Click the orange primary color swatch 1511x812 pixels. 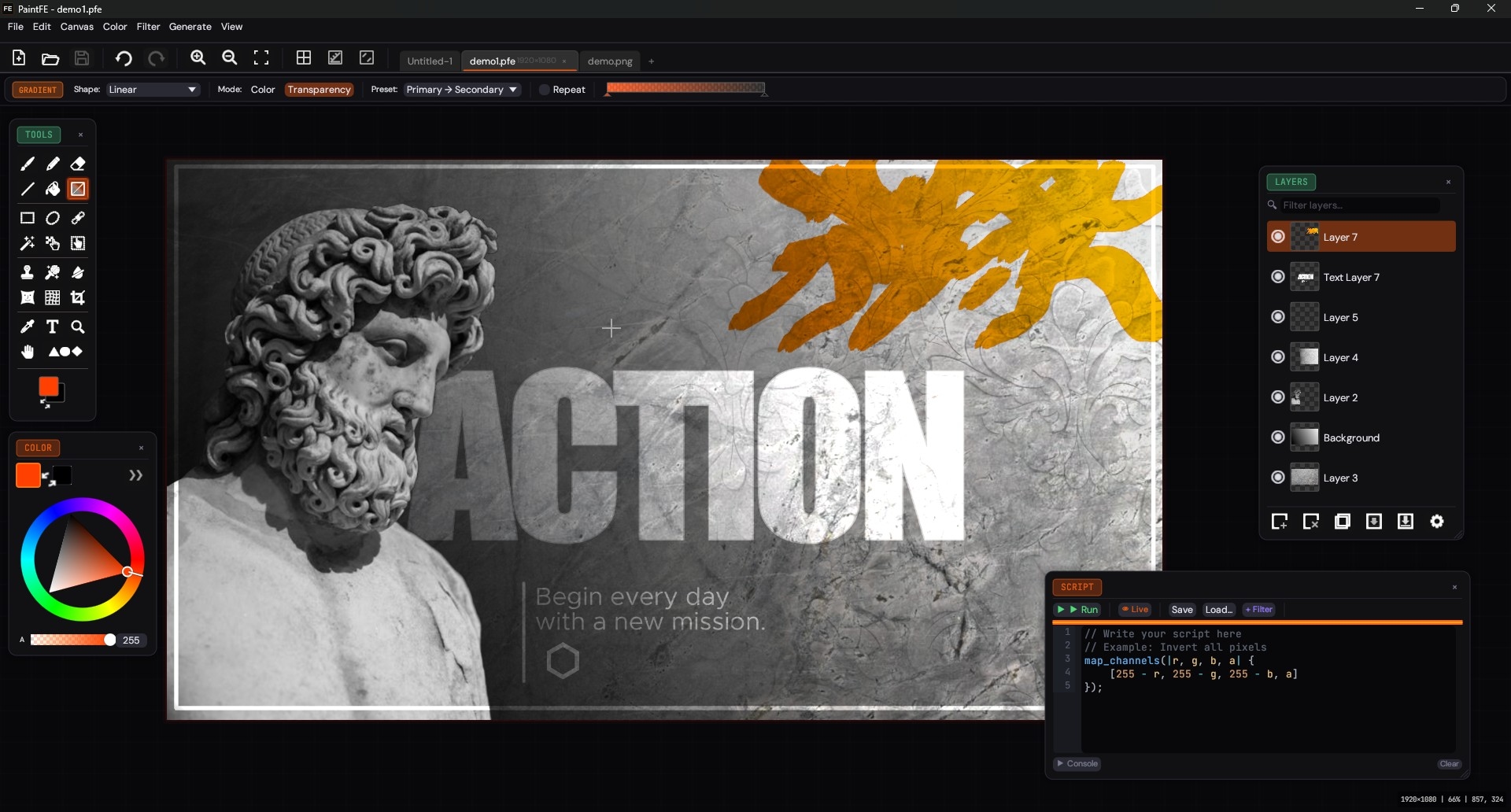pos(28,475)
